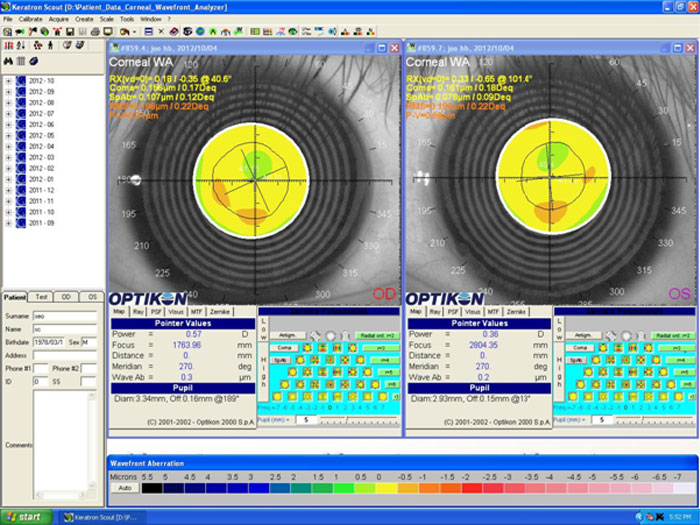Expand the 2012 - 09 tree node
Viewport: 700px width, 525px height.
(8, 92)
